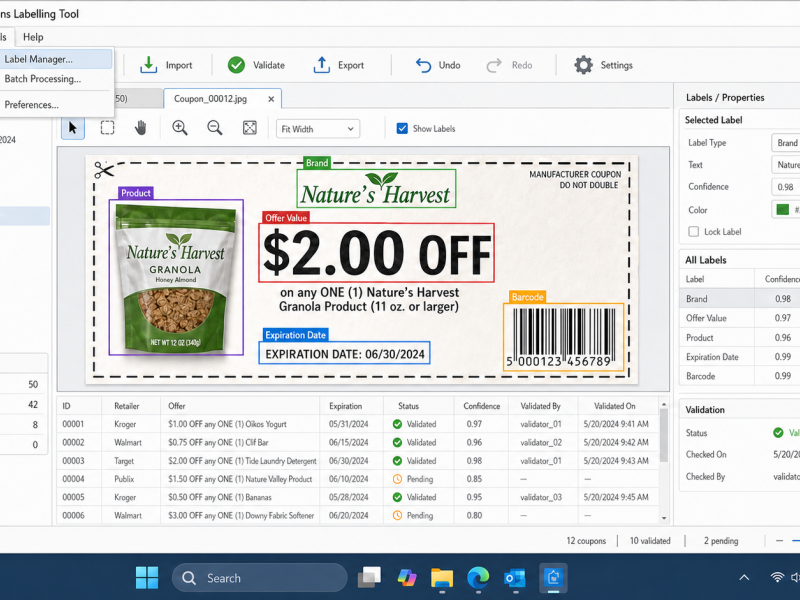Select the green Brand label tag on coupon

[x=317, y=163]
